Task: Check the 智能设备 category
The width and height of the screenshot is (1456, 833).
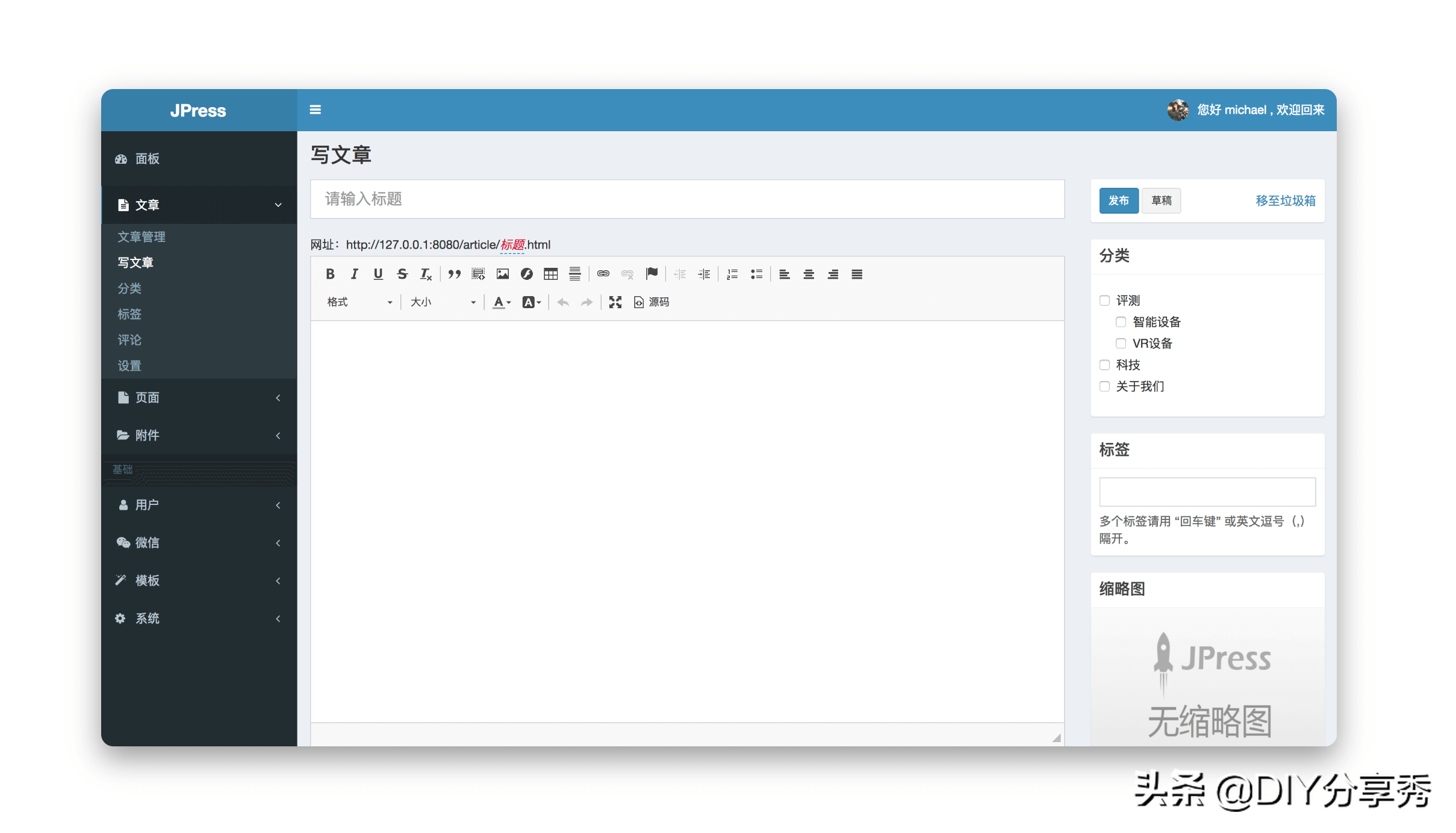Action: (1121, 322)
